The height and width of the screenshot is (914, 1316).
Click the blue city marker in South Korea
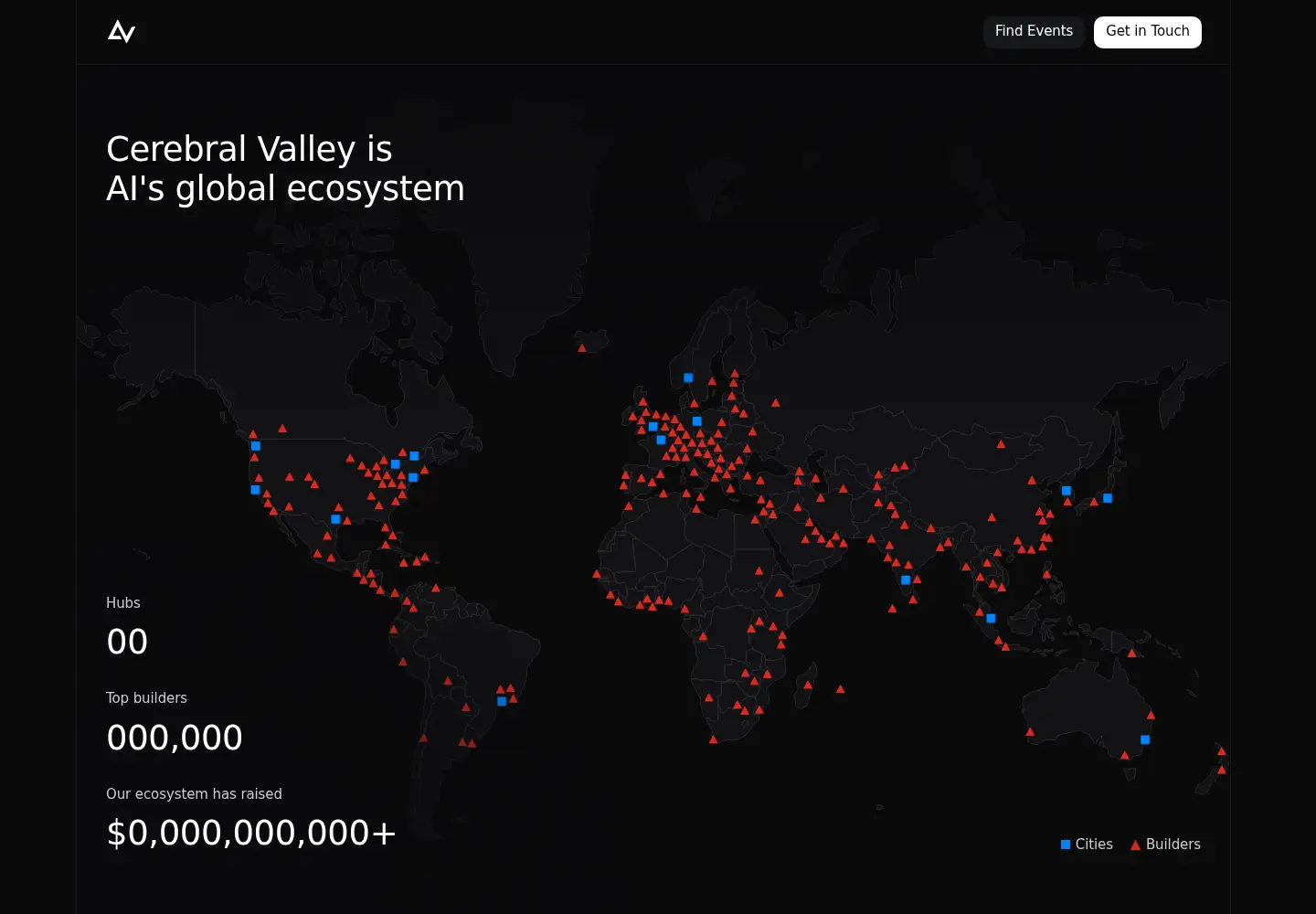pos(1067,491)
